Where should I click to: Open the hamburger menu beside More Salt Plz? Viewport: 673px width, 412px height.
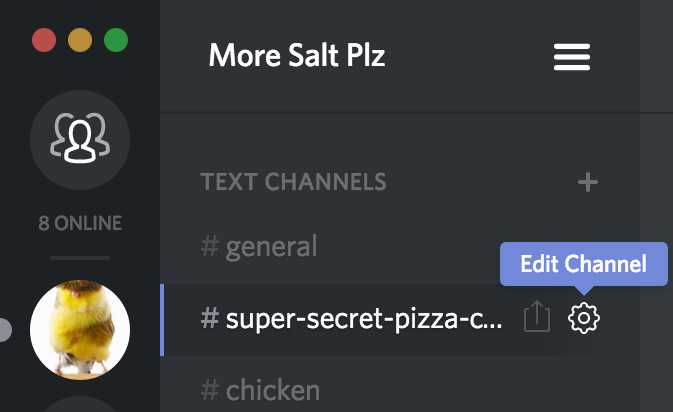(572, 57)
